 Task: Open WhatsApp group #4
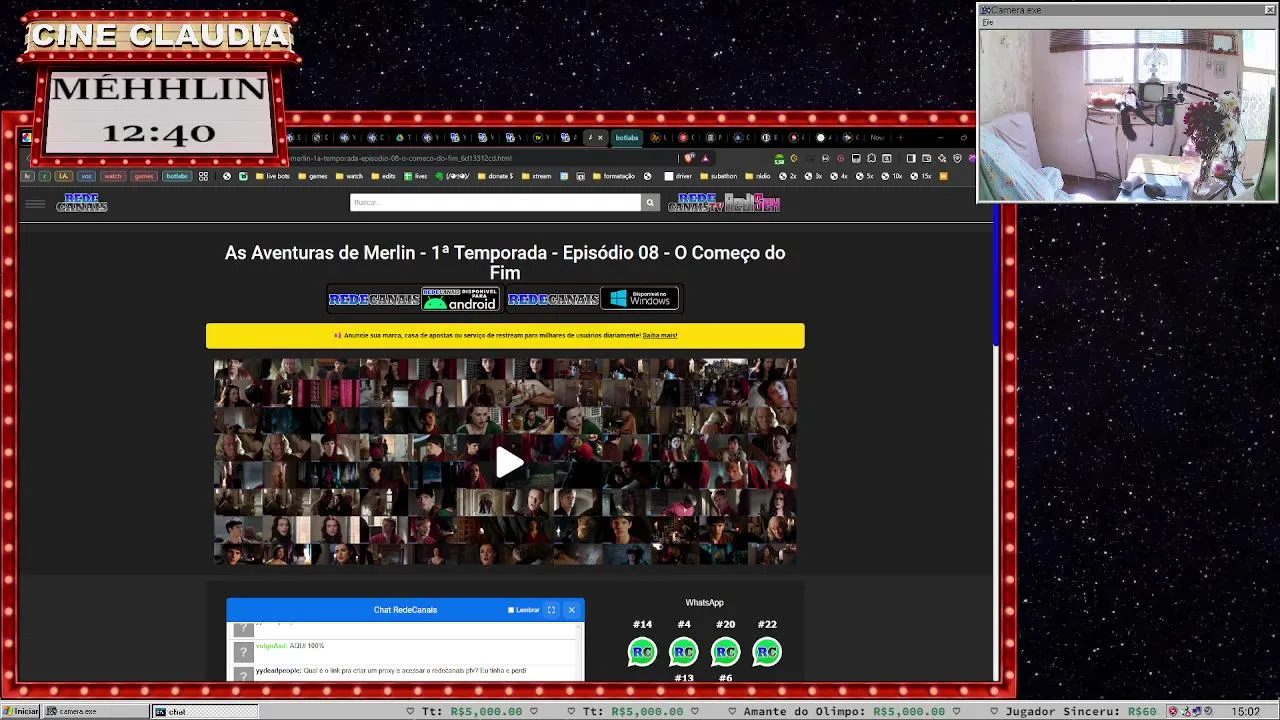[684, 652]
